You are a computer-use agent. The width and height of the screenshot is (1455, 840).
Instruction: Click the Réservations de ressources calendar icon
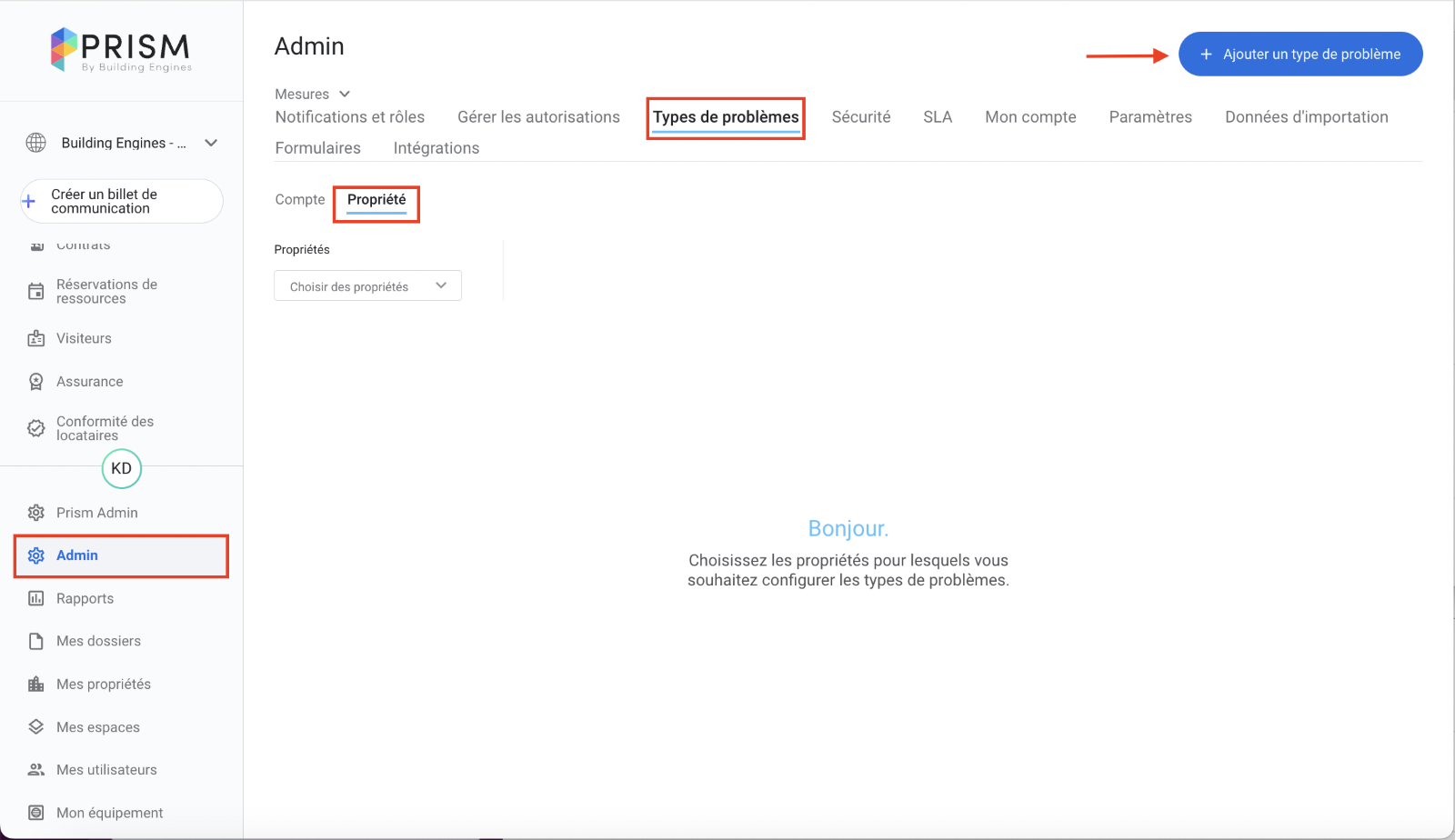pyautogui.click(x=36, y=292)
